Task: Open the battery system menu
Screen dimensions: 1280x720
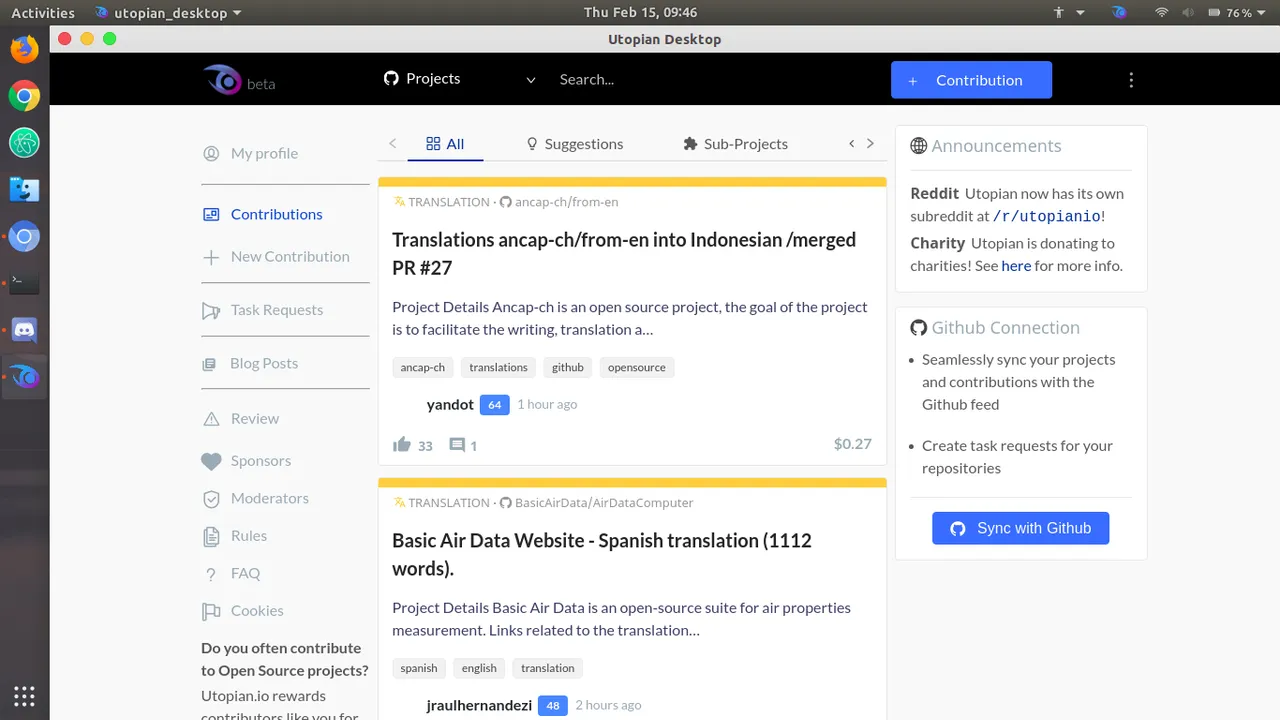Action: click(1237, 13)
